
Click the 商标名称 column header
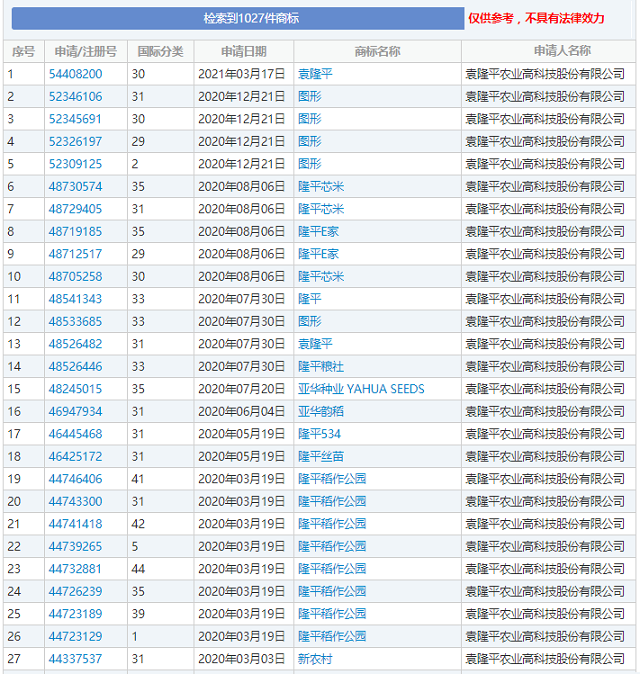pyautogui.click(x=377, y=52)
